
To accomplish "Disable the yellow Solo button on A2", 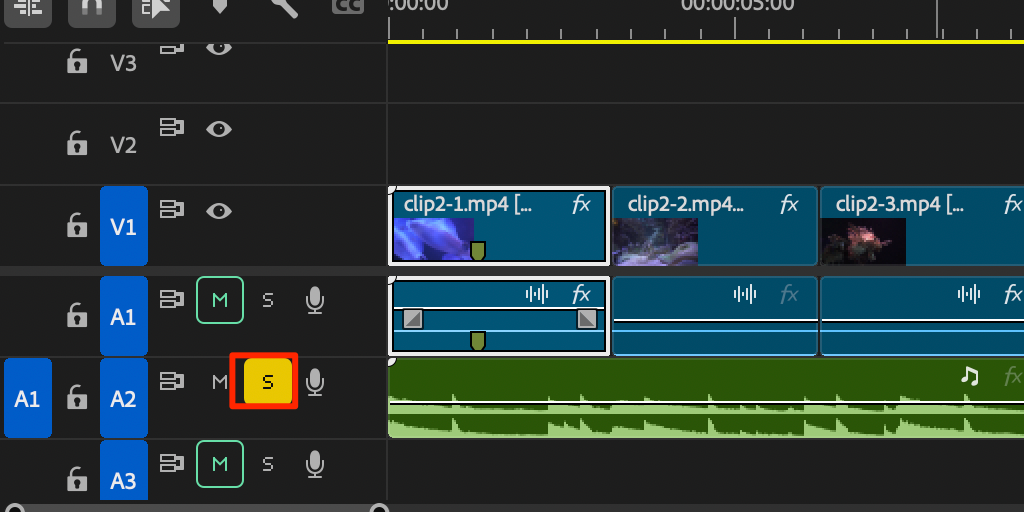I will 267,381.
